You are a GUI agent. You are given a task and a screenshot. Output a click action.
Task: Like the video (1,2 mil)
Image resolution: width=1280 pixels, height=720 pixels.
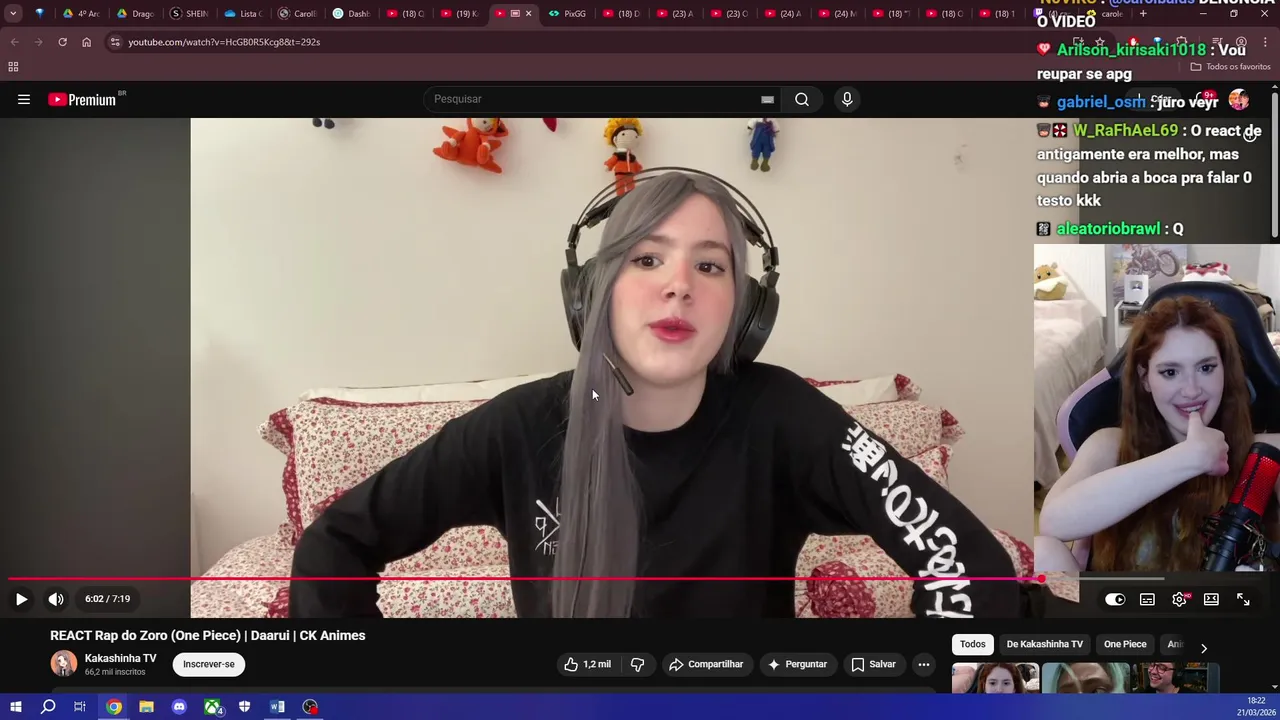pyautogui.click(x=587, y=664)
